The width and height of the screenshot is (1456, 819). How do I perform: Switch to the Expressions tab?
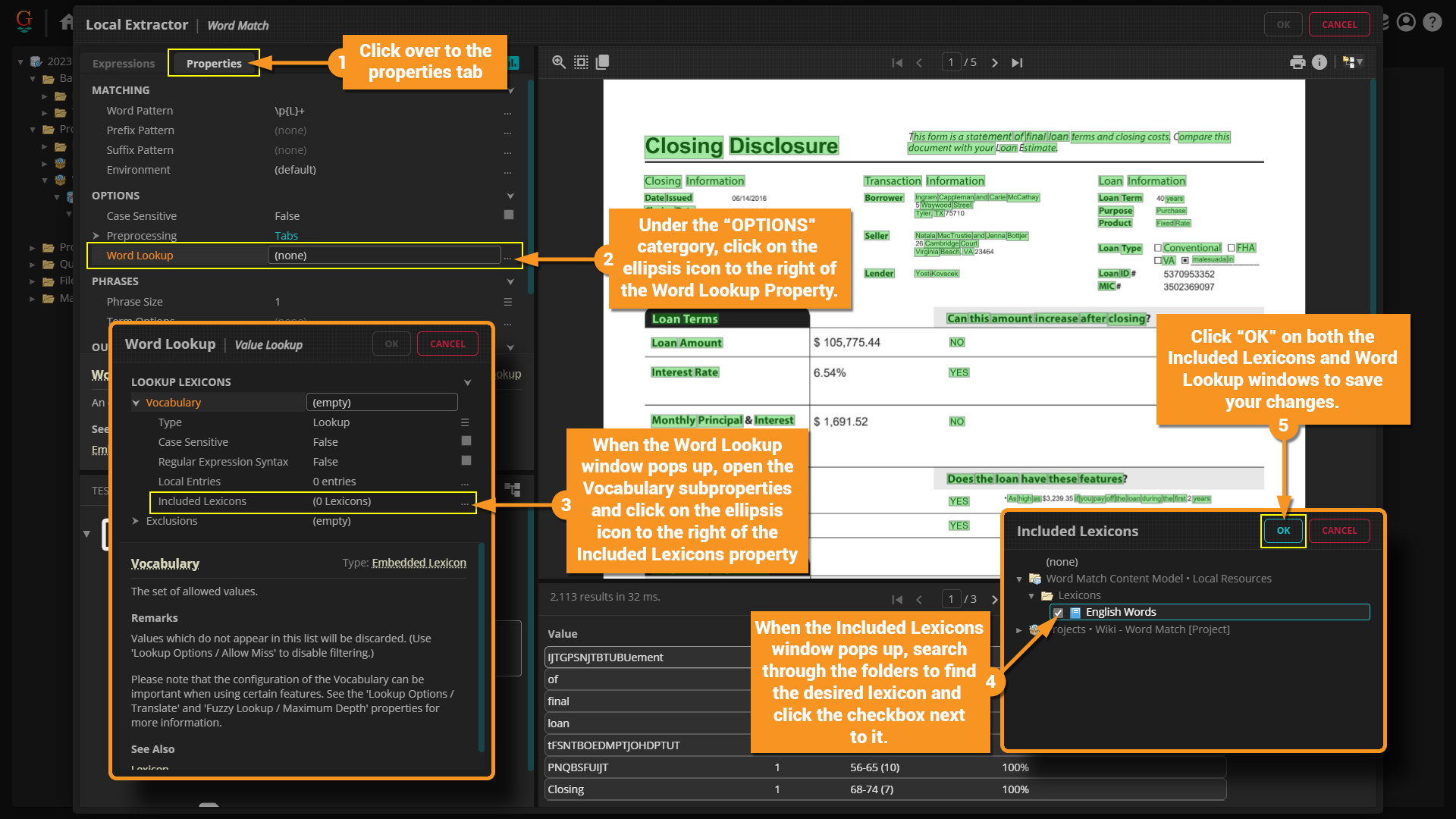tap(124, 64)
